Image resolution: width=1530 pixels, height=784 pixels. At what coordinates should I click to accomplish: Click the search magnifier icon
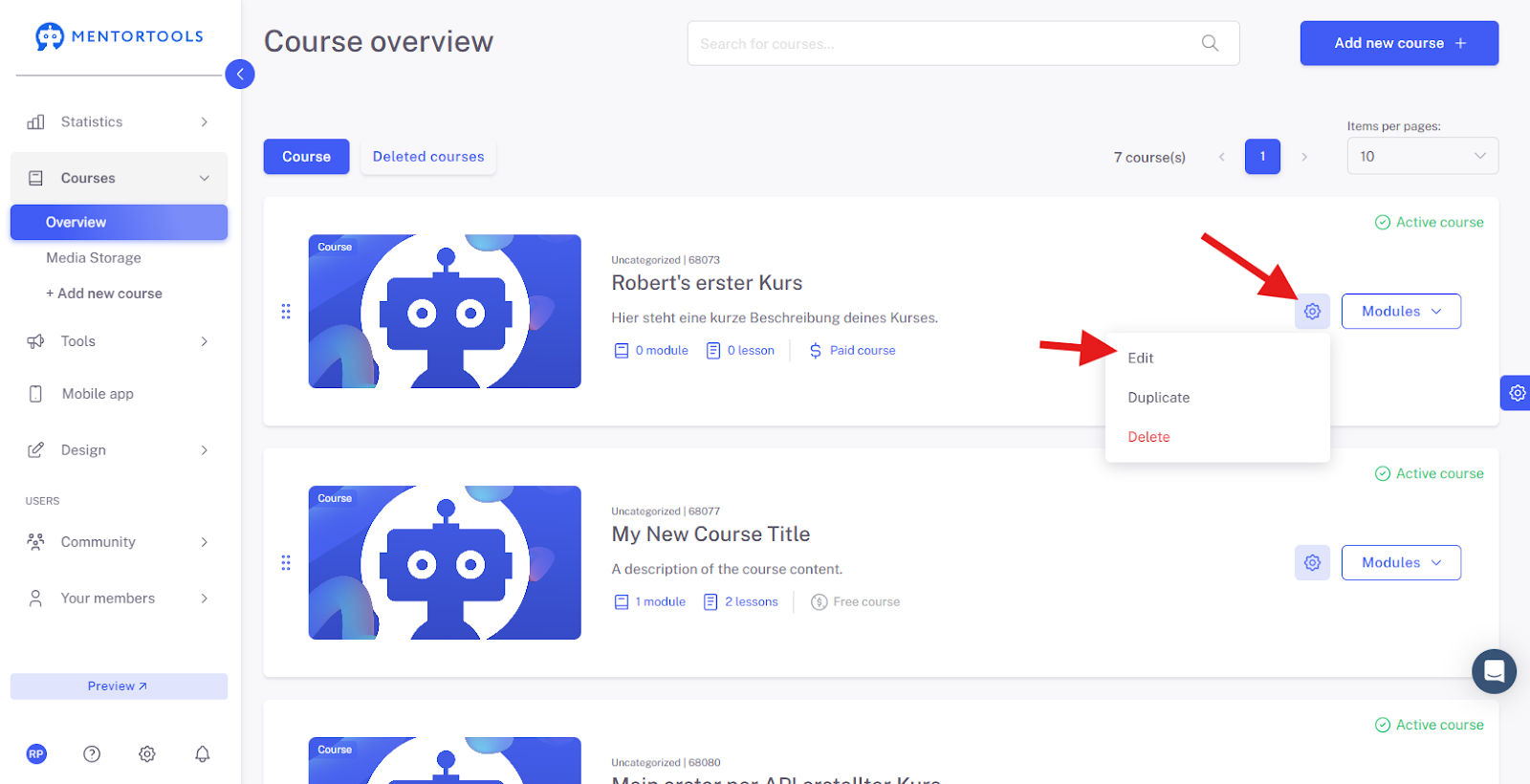(1210, 43)
